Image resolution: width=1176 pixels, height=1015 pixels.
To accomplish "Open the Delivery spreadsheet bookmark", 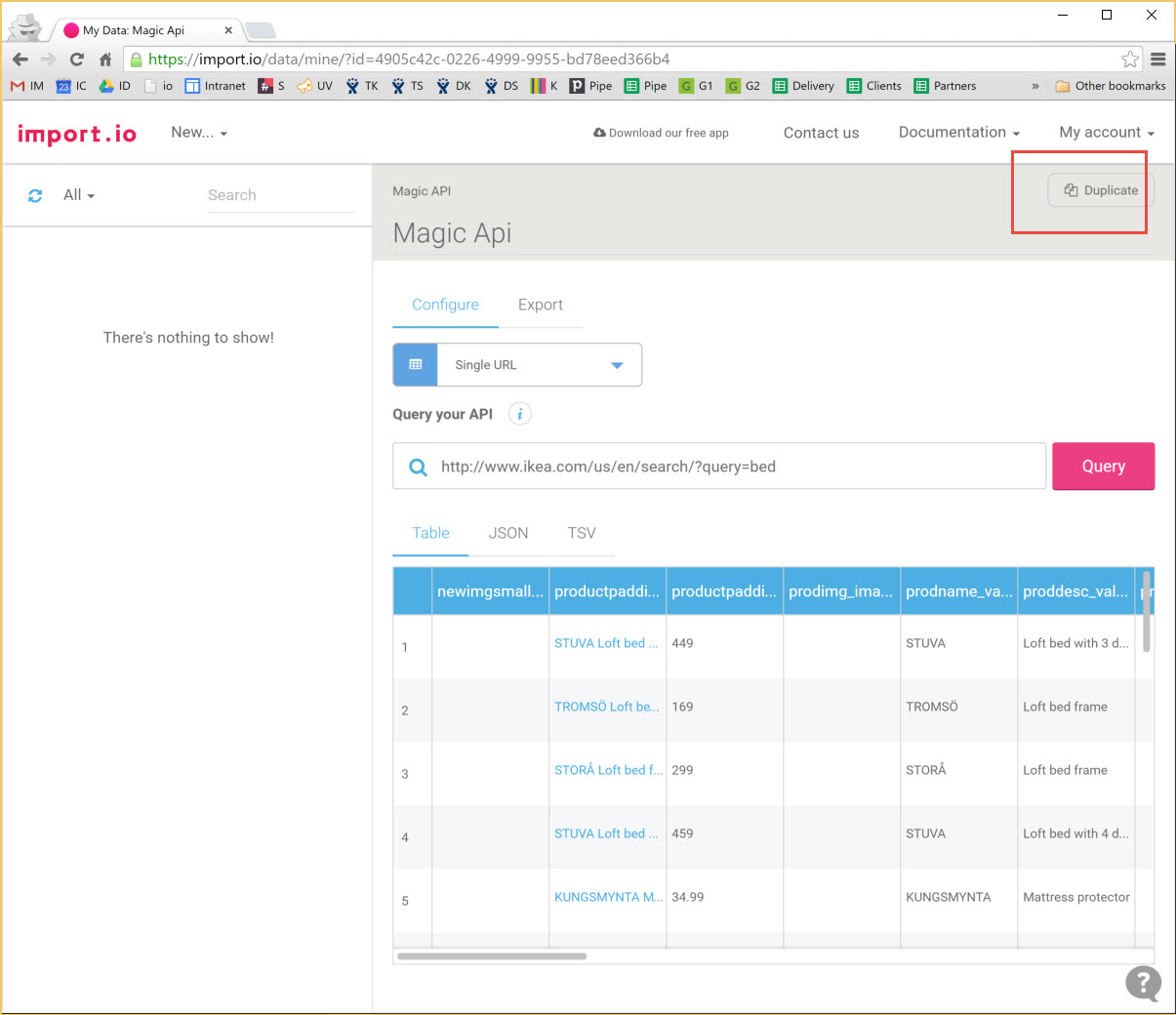I will [803, 86].
